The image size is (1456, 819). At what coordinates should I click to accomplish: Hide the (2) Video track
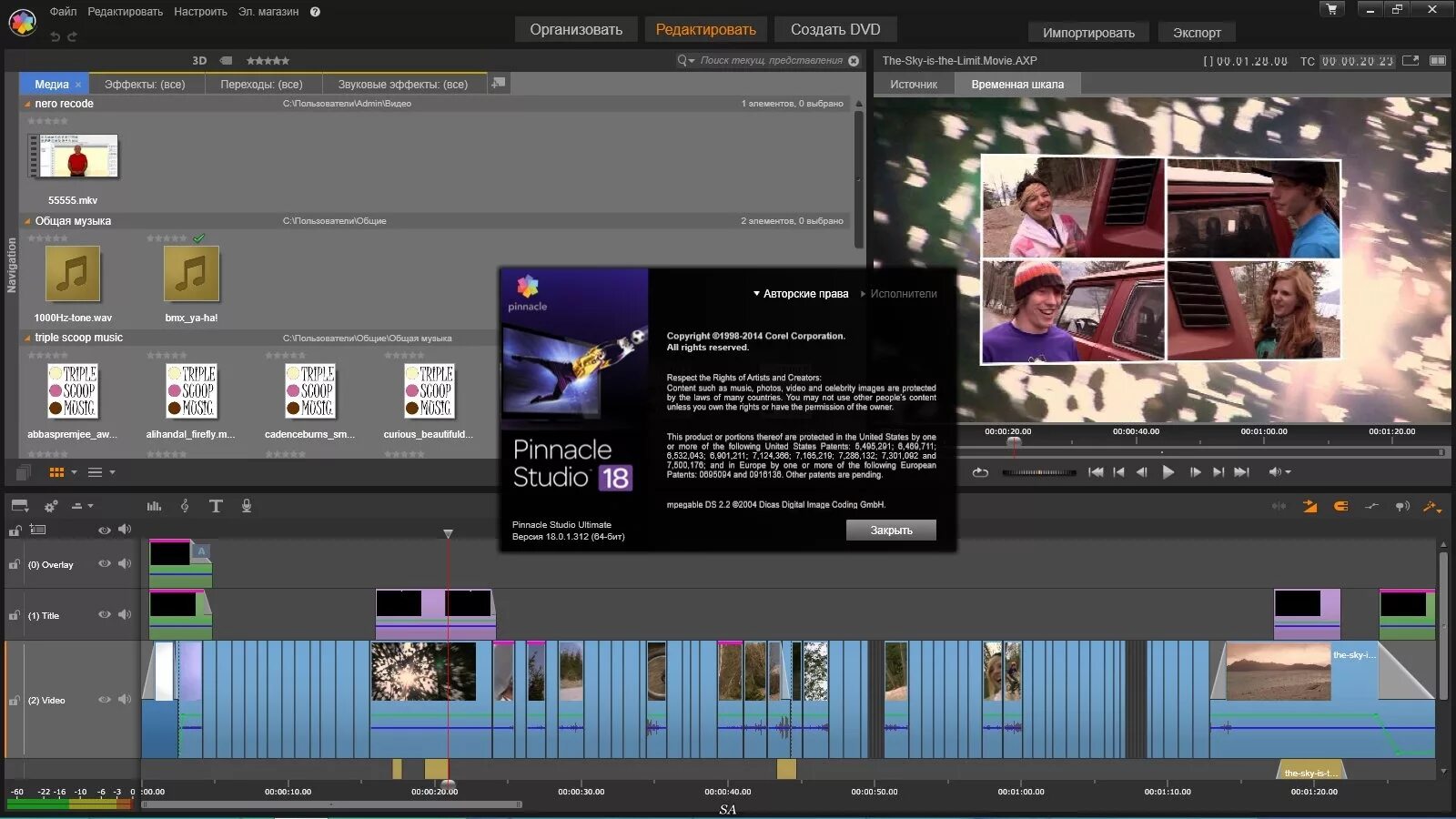(x=104, y=700)
